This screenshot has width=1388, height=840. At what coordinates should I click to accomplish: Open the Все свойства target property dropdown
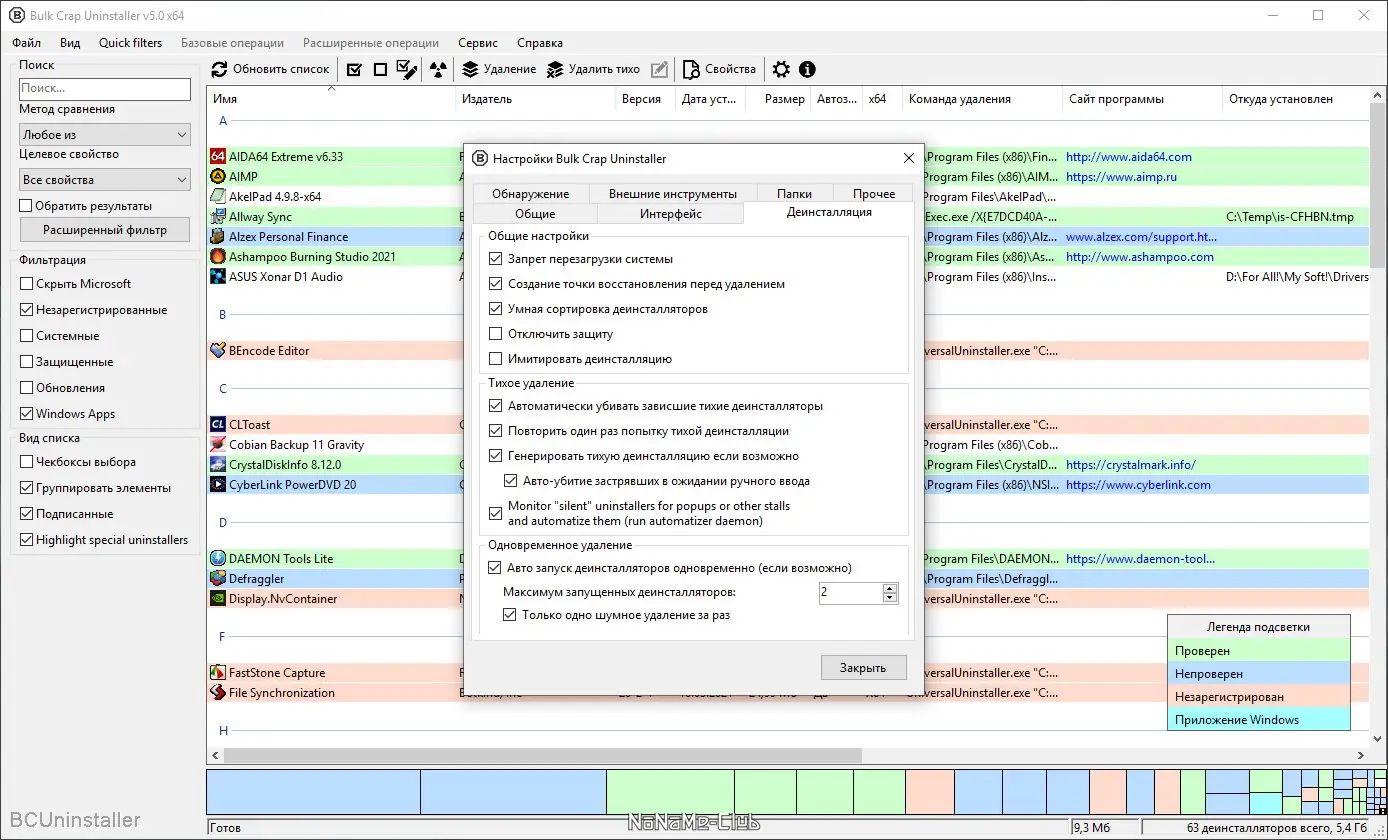point(105,180)
